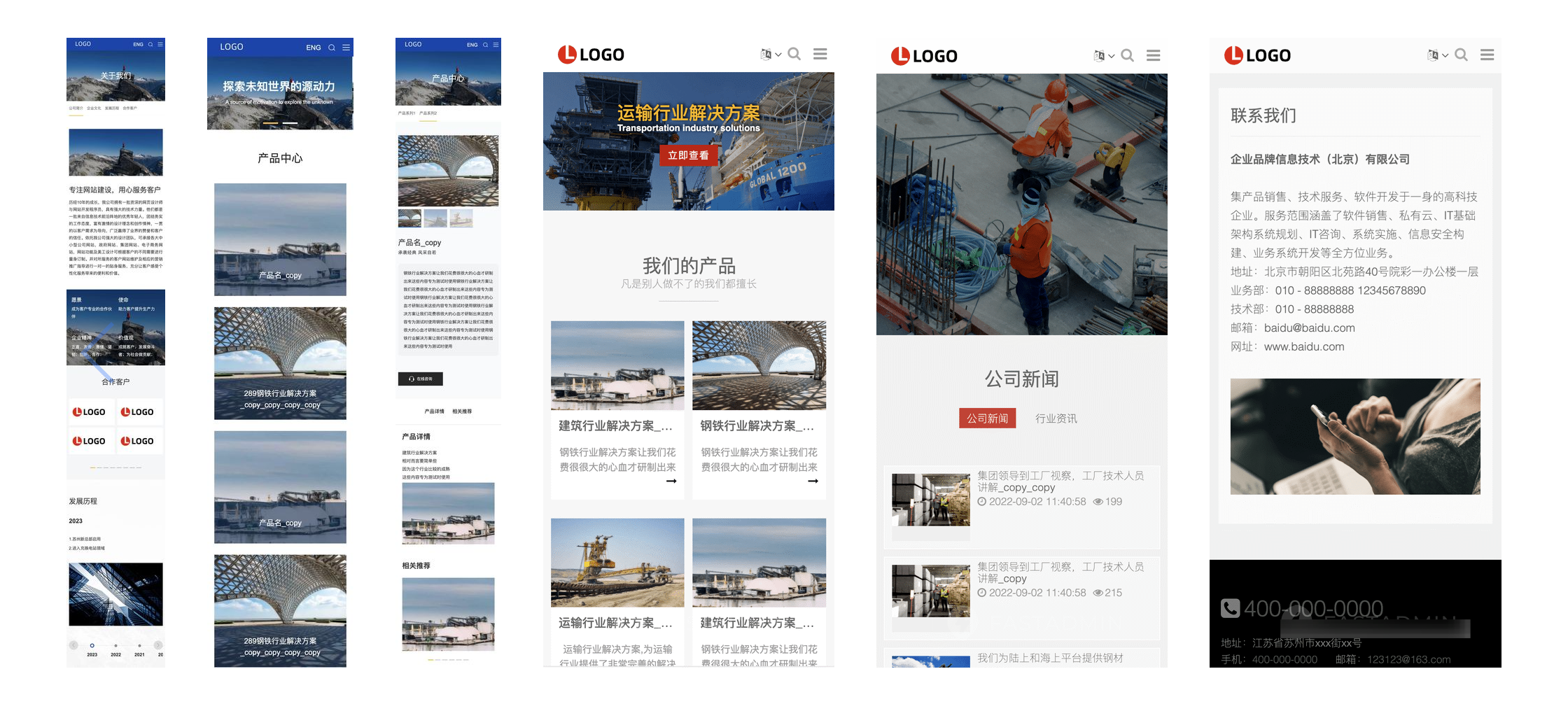
Task: Click search icon on blue 产品中心 page header
Action: coord(485,45)
